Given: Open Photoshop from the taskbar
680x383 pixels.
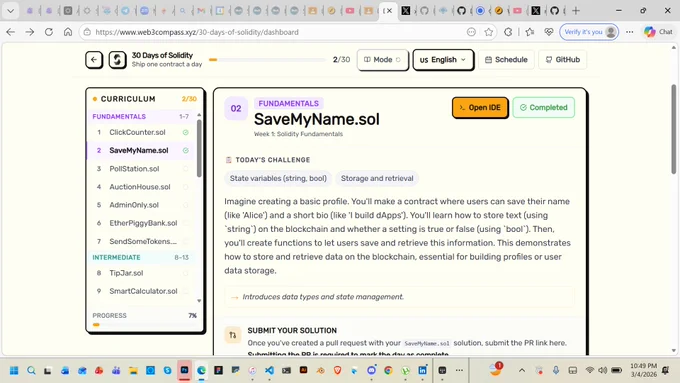Looking at the screenshot, I should (184, 370).
